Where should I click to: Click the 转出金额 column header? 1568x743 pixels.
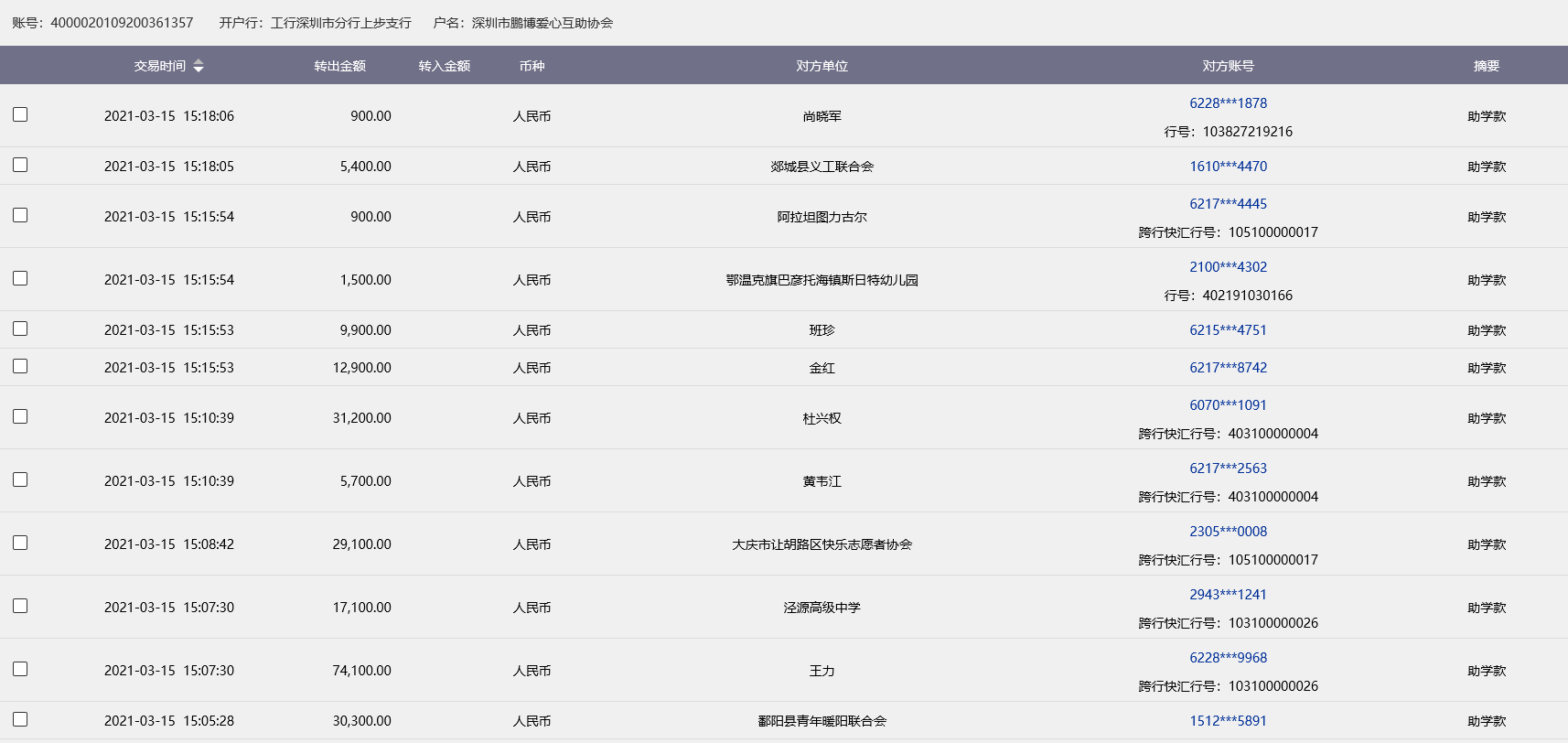(x=339, y=66)
